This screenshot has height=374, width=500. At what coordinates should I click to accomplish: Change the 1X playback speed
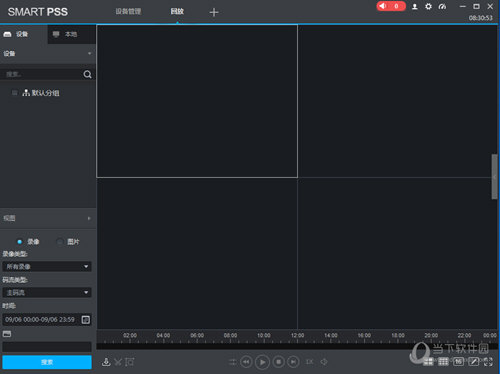310,362
